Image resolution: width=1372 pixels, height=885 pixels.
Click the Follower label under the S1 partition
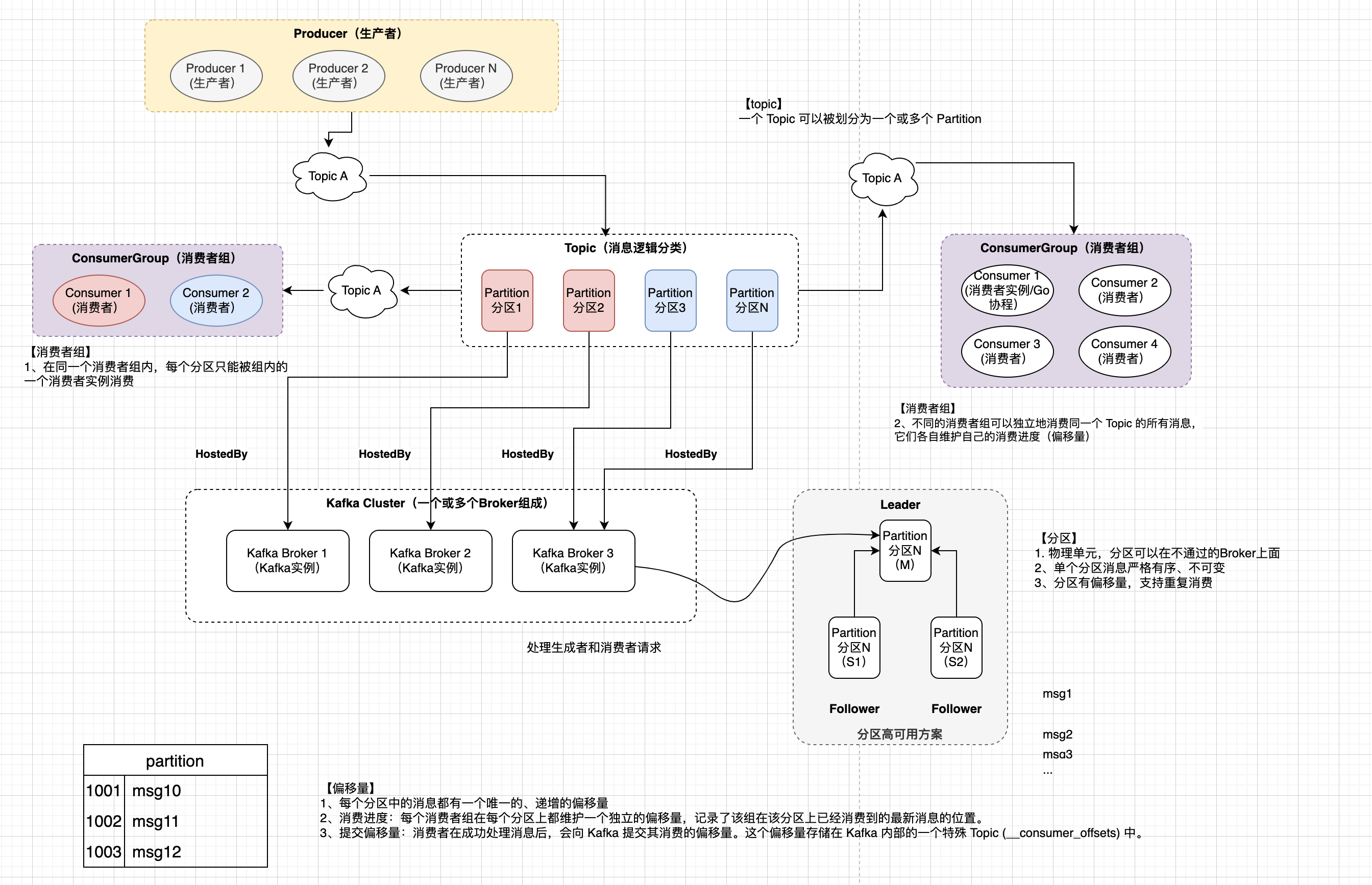click(x=854, y=708)
